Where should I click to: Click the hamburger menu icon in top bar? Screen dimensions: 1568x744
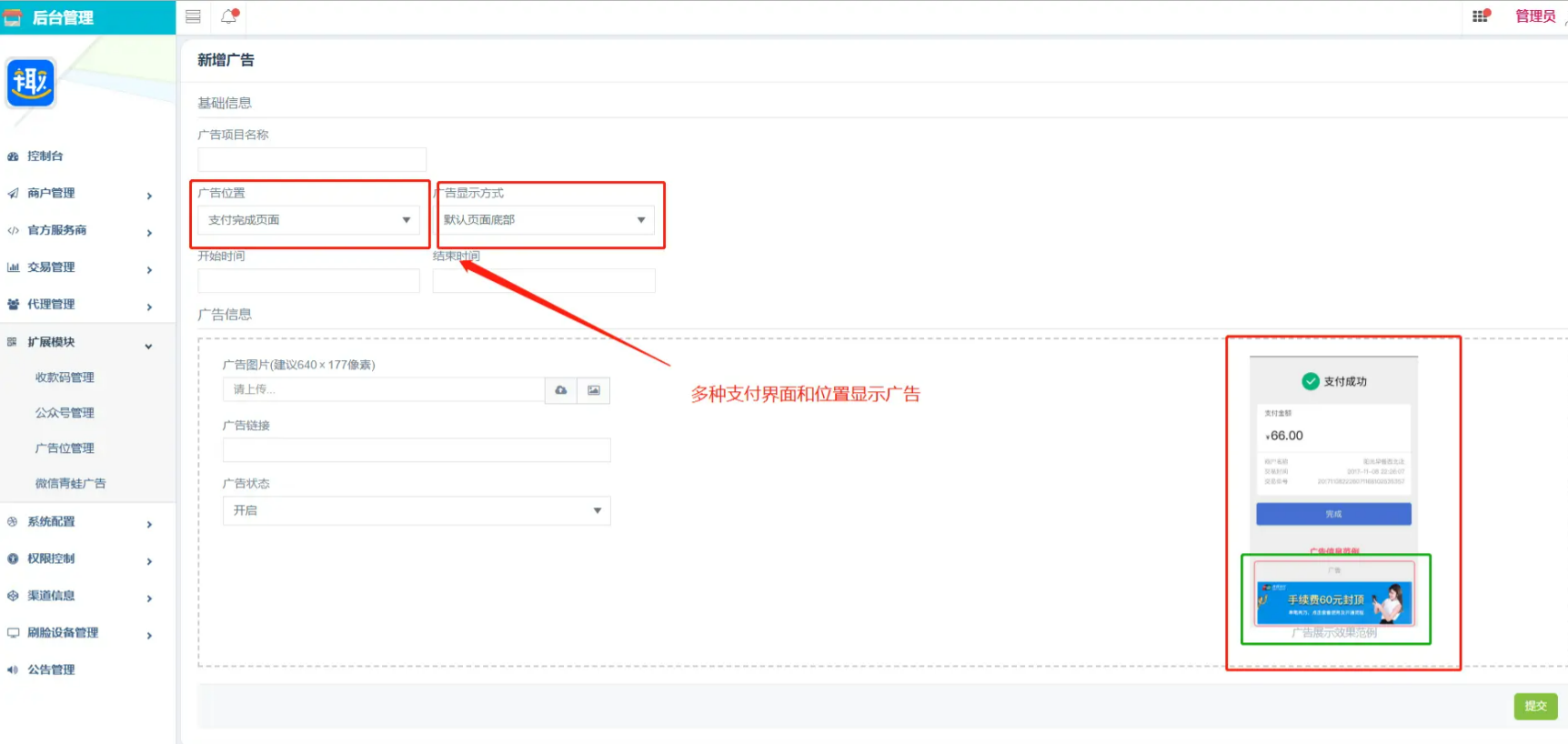pos(193,16)
